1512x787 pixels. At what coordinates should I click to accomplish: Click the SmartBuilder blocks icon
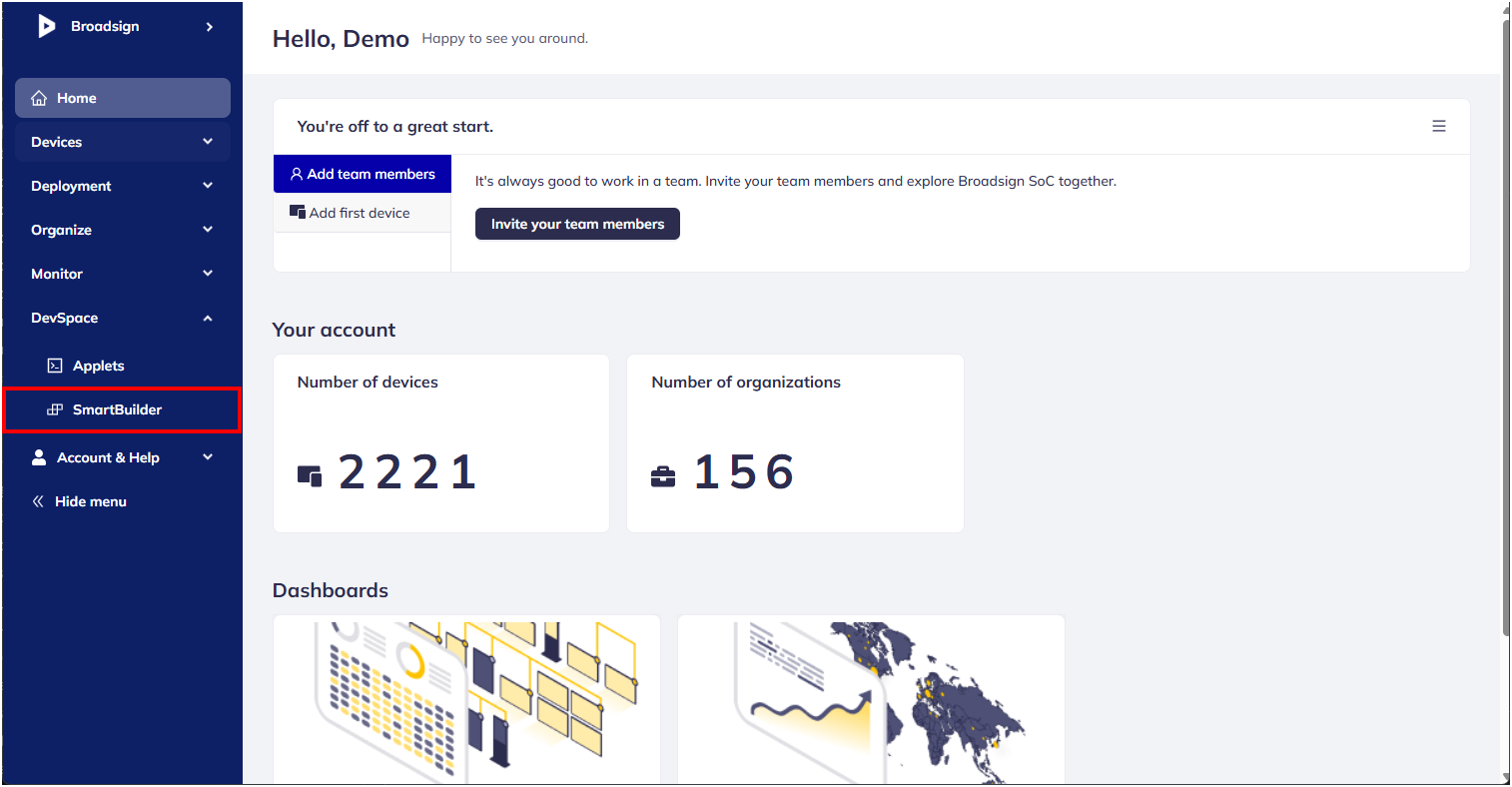tap(55, 410)
